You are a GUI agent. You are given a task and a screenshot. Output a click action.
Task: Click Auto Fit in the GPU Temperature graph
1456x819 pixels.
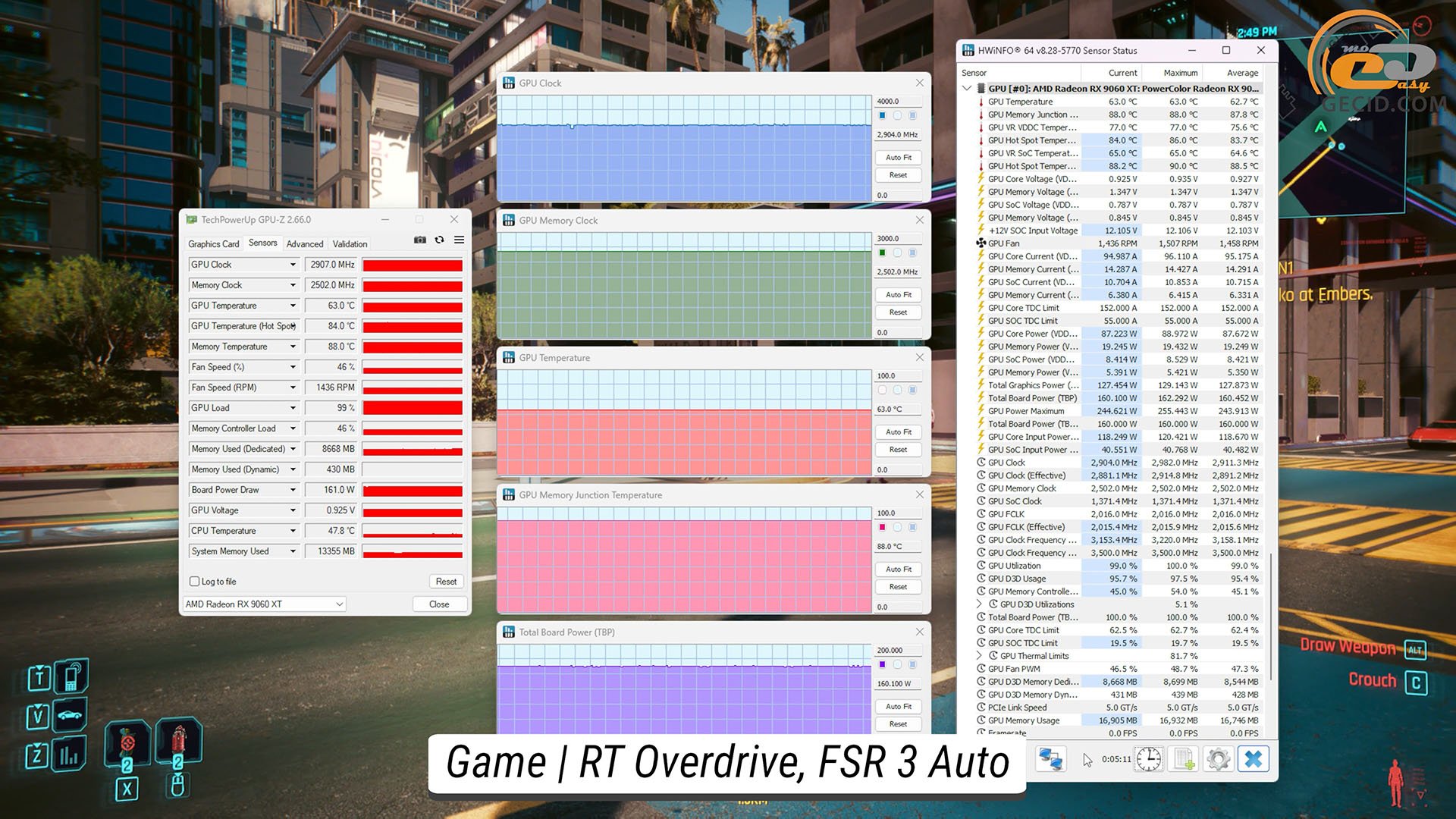click(x=899, y=432)
